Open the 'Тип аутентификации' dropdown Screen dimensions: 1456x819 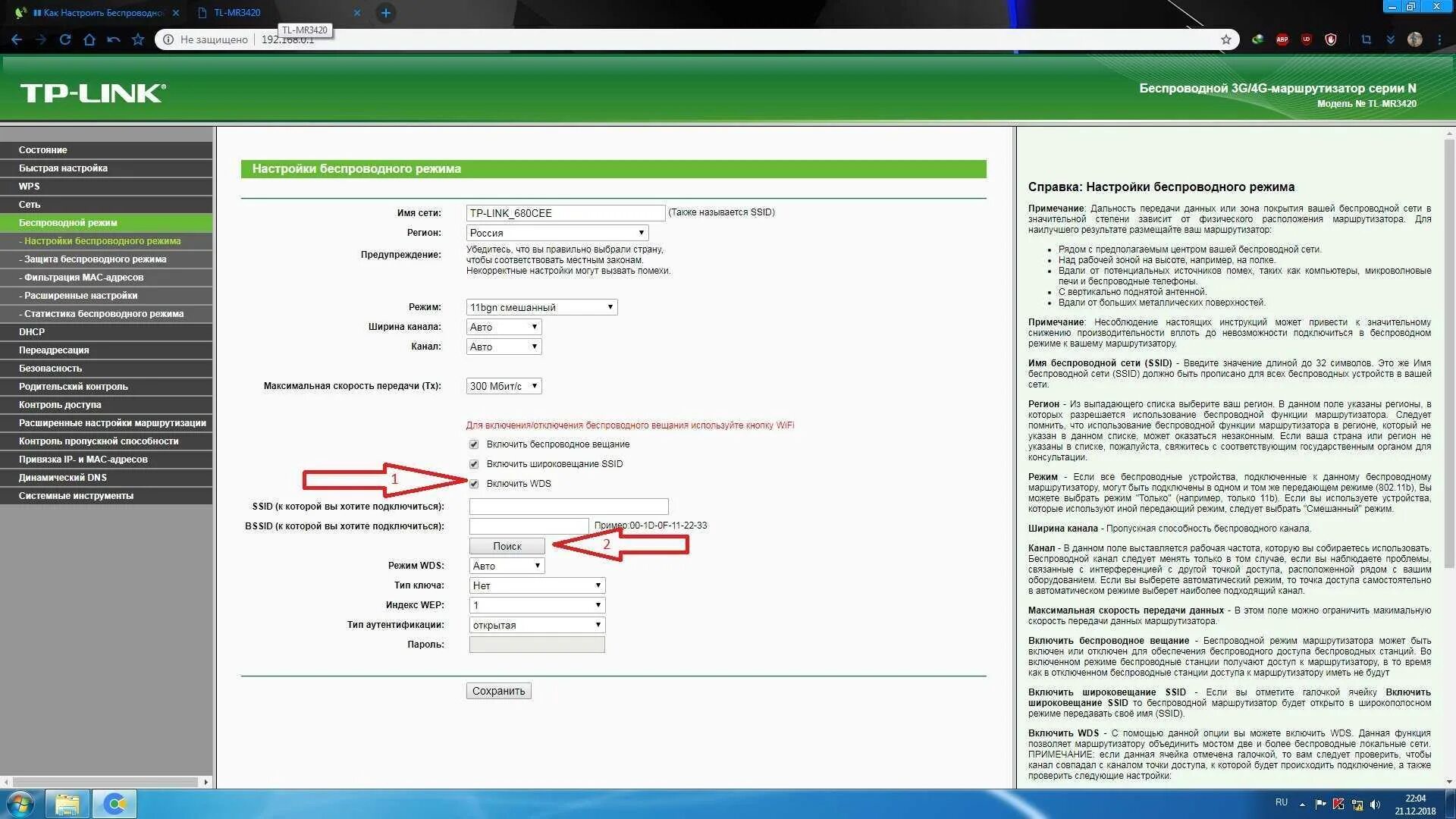pyautogui.click(x=536, y=625)
